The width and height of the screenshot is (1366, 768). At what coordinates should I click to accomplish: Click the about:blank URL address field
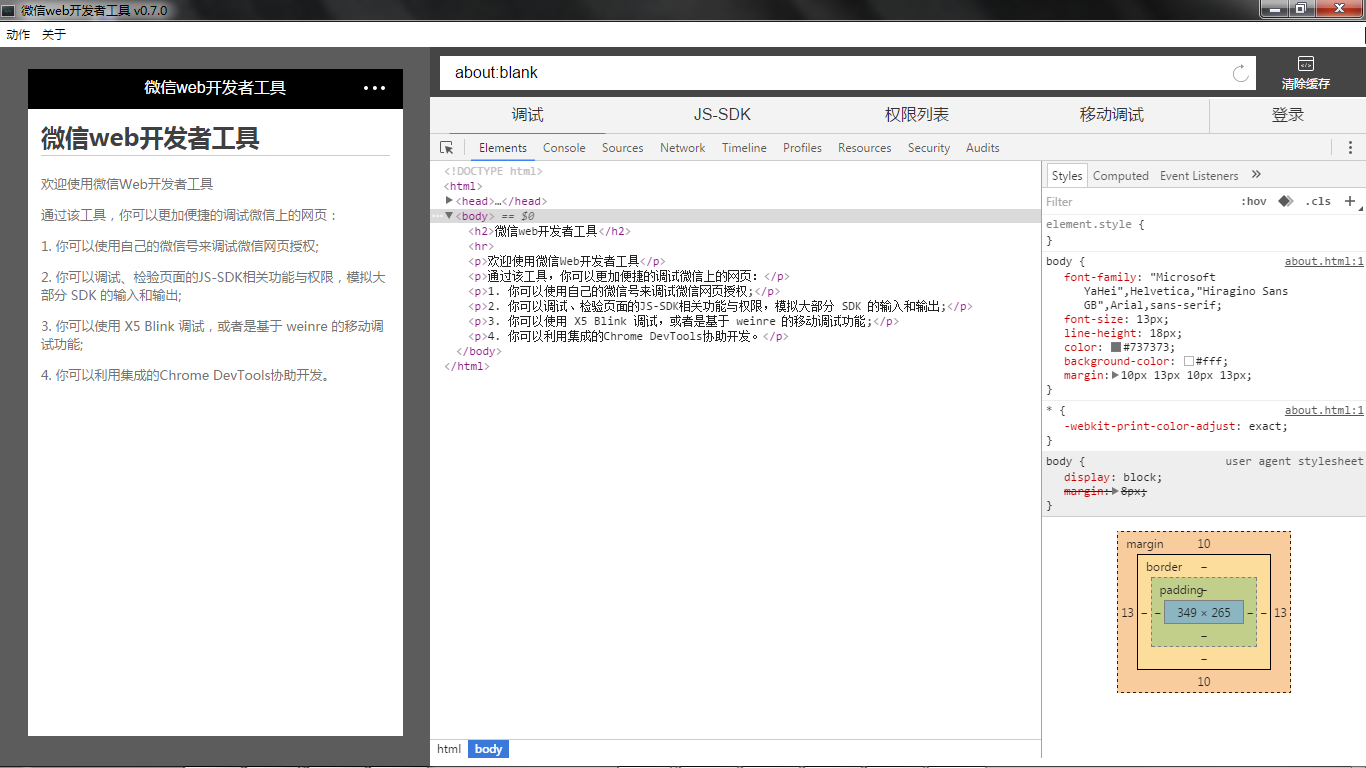[x=835, y=73]
